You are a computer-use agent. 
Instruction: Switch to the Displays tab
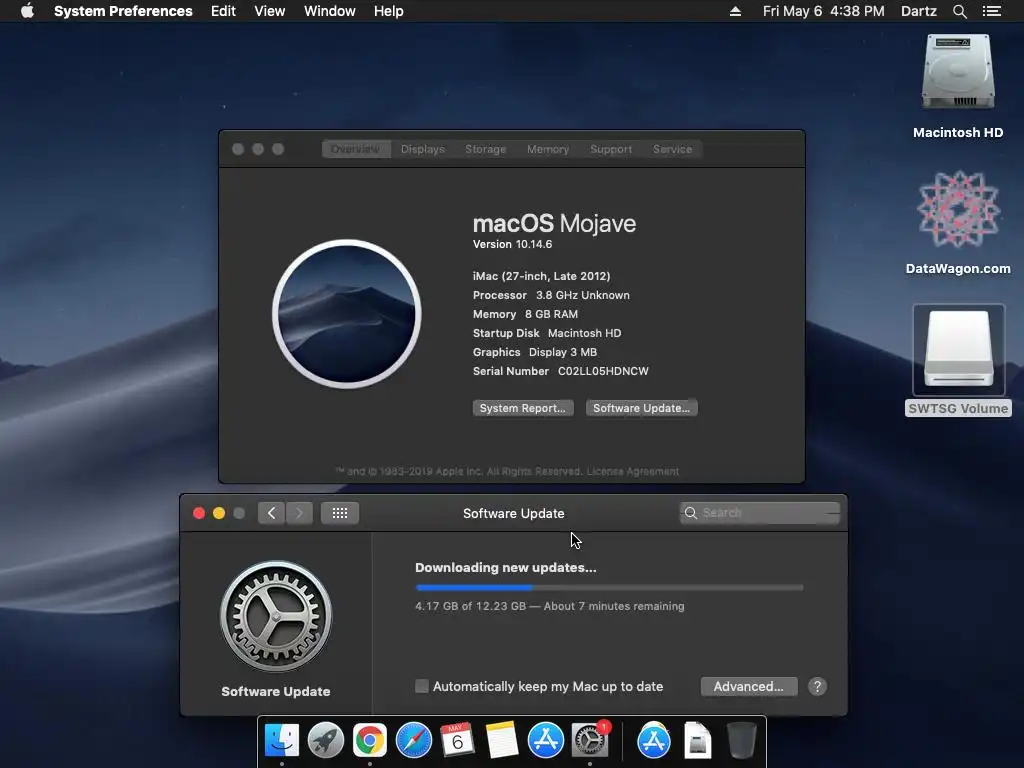point(423,149)
